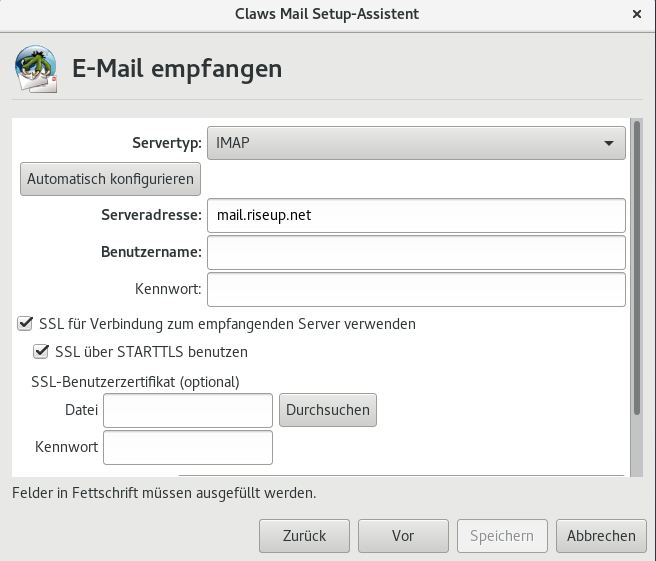
Task: Select the Kennwort field below Benutzername
Action: (416, 289)
